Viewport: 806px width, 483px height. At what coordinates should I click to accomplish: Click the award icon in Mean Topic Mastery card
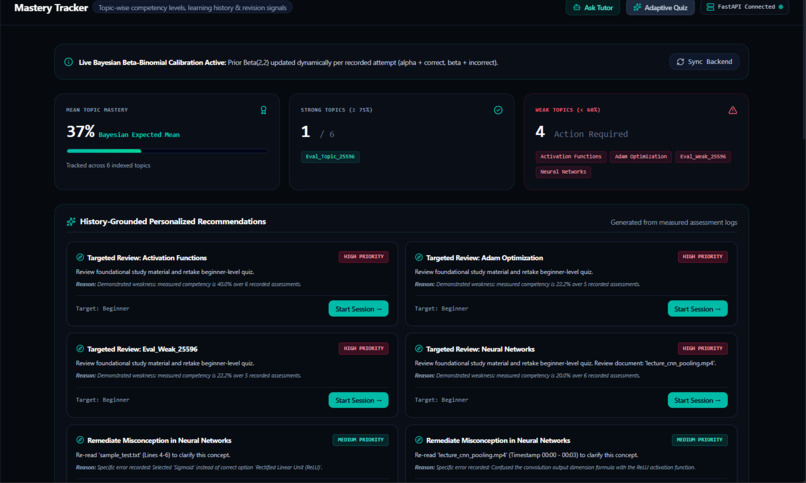click(x=263, y=110)
